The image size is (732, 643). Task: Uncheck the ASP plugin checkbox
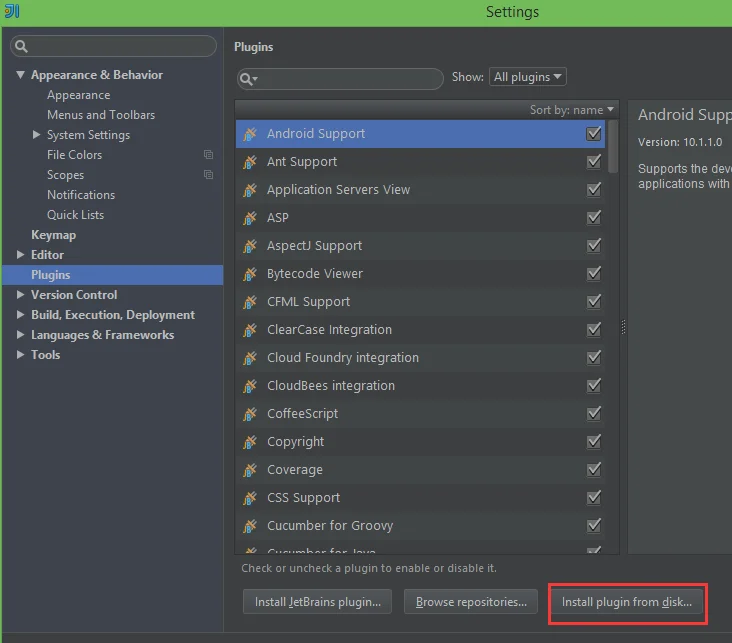coord(594,218)
